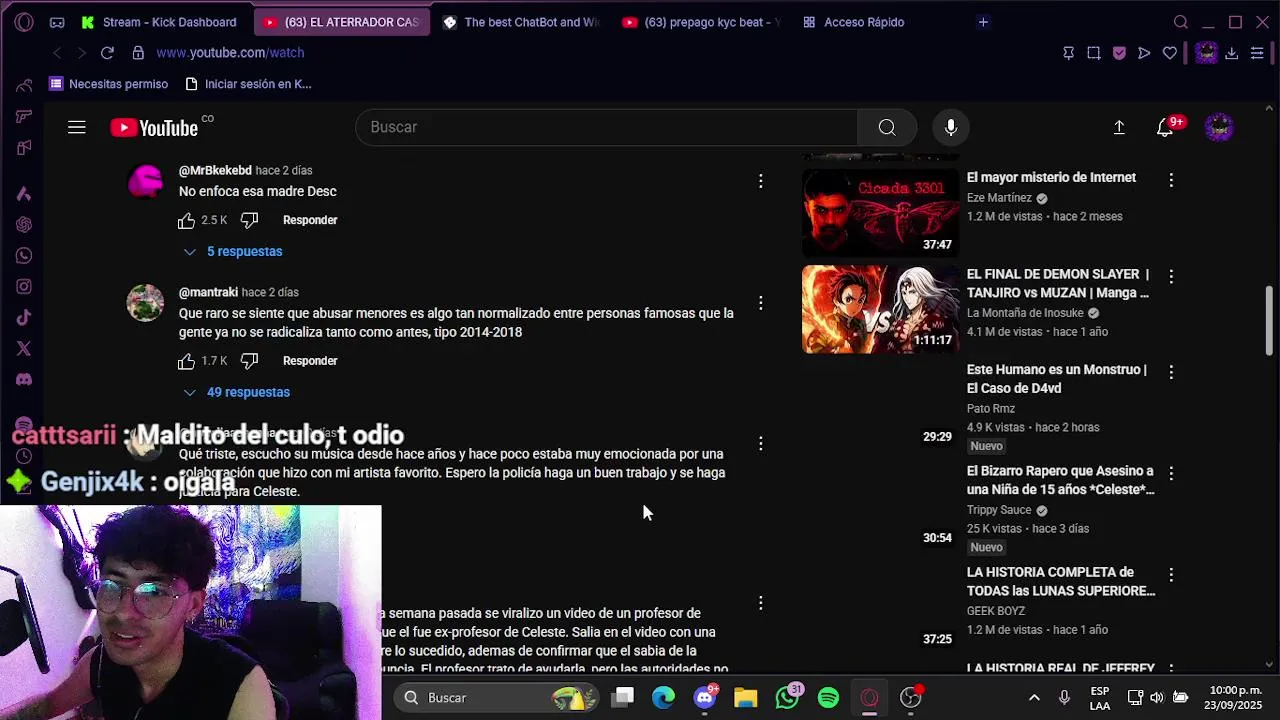Switch to Stream - Kick Dashboard tab

pyautogui.click(x=160, y=22)
